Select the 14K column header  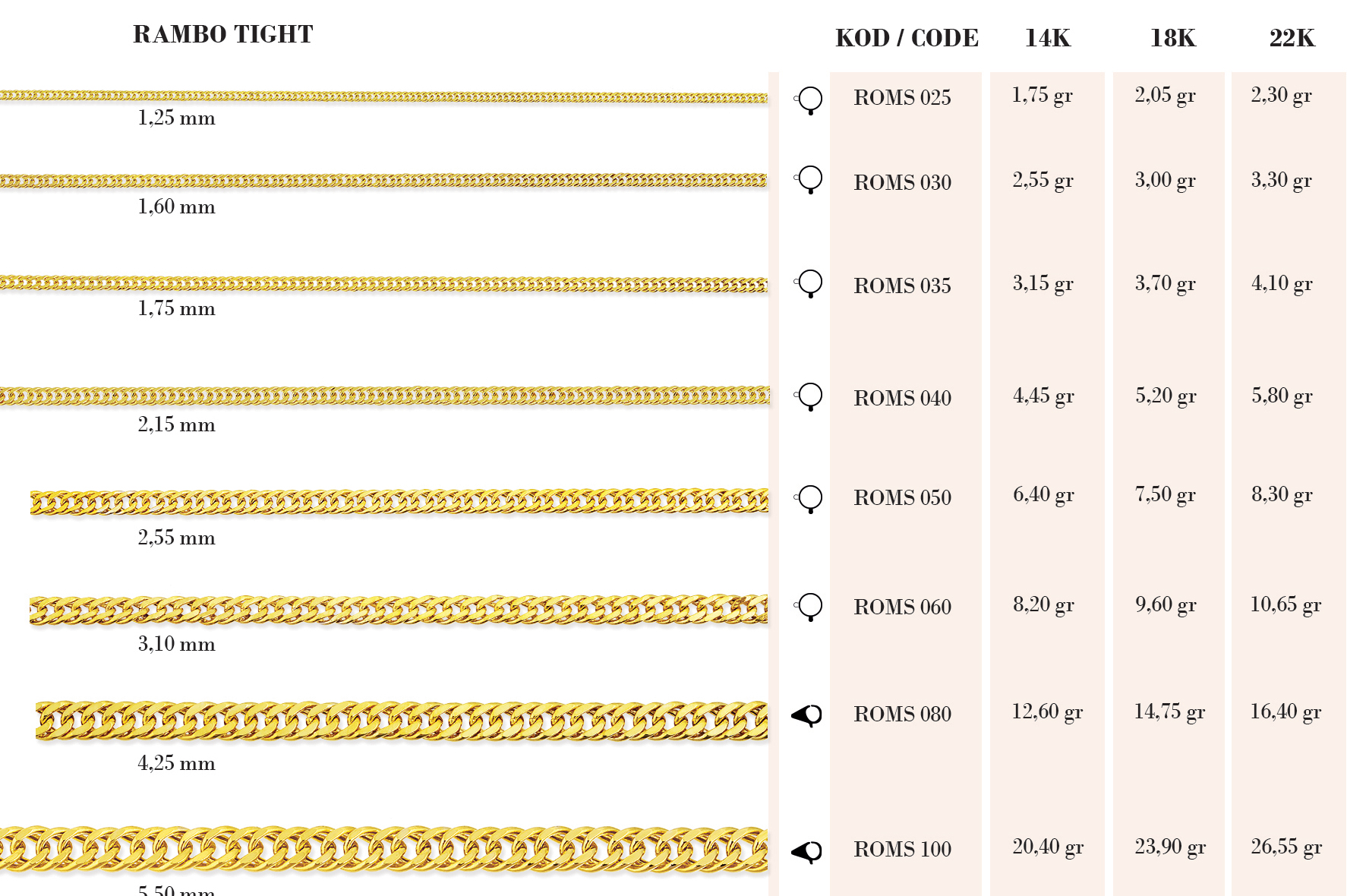pos(1047,38)
